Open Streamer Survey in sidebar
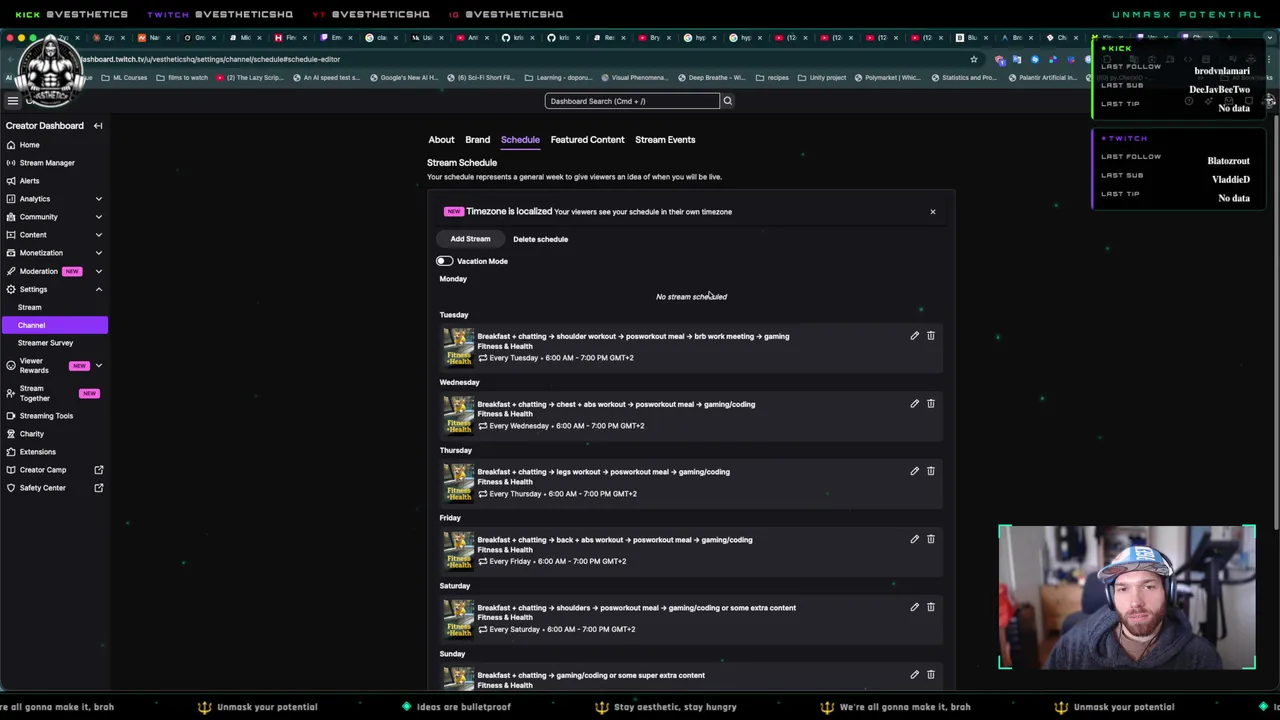Screen dimensions: 1280x720 45,343
